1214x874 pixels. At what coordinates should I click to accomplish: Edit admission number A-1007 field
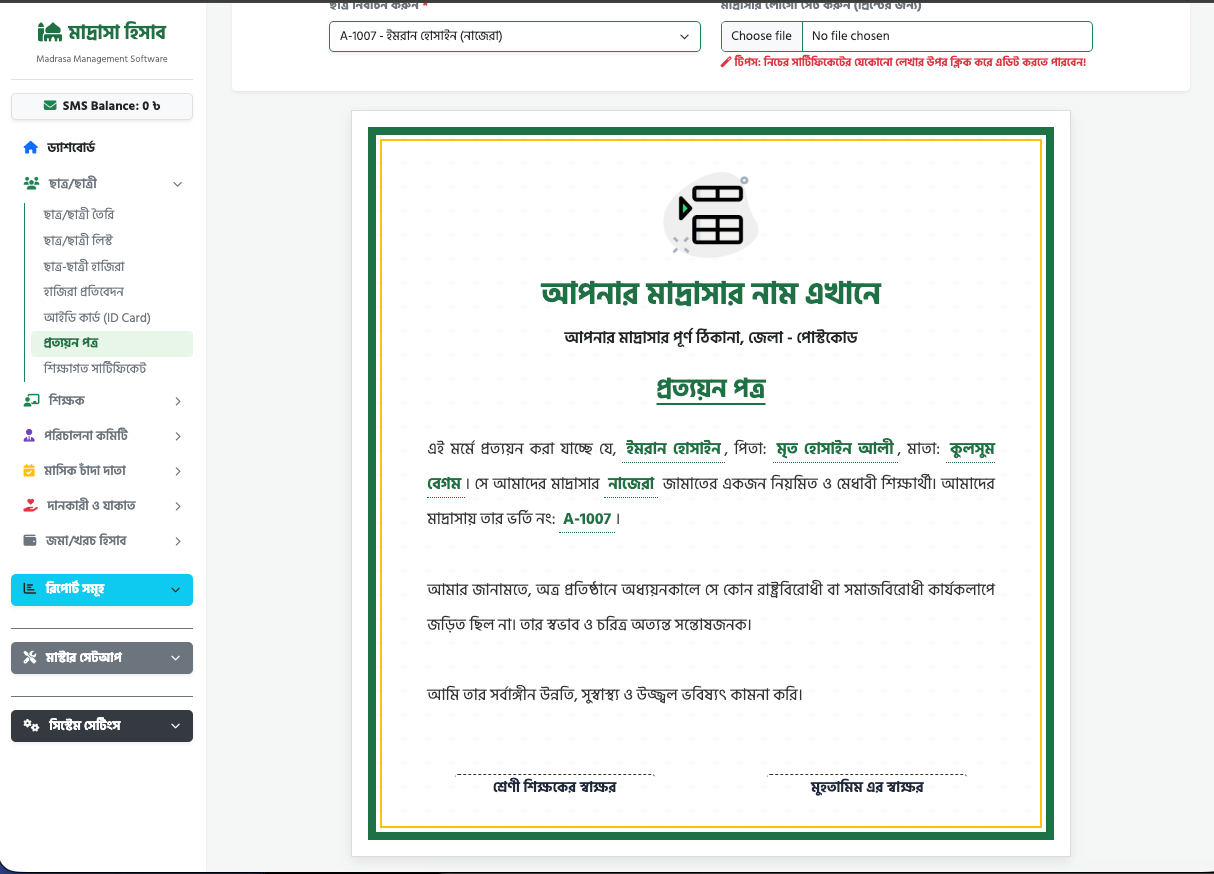click(x=587, y=519)
